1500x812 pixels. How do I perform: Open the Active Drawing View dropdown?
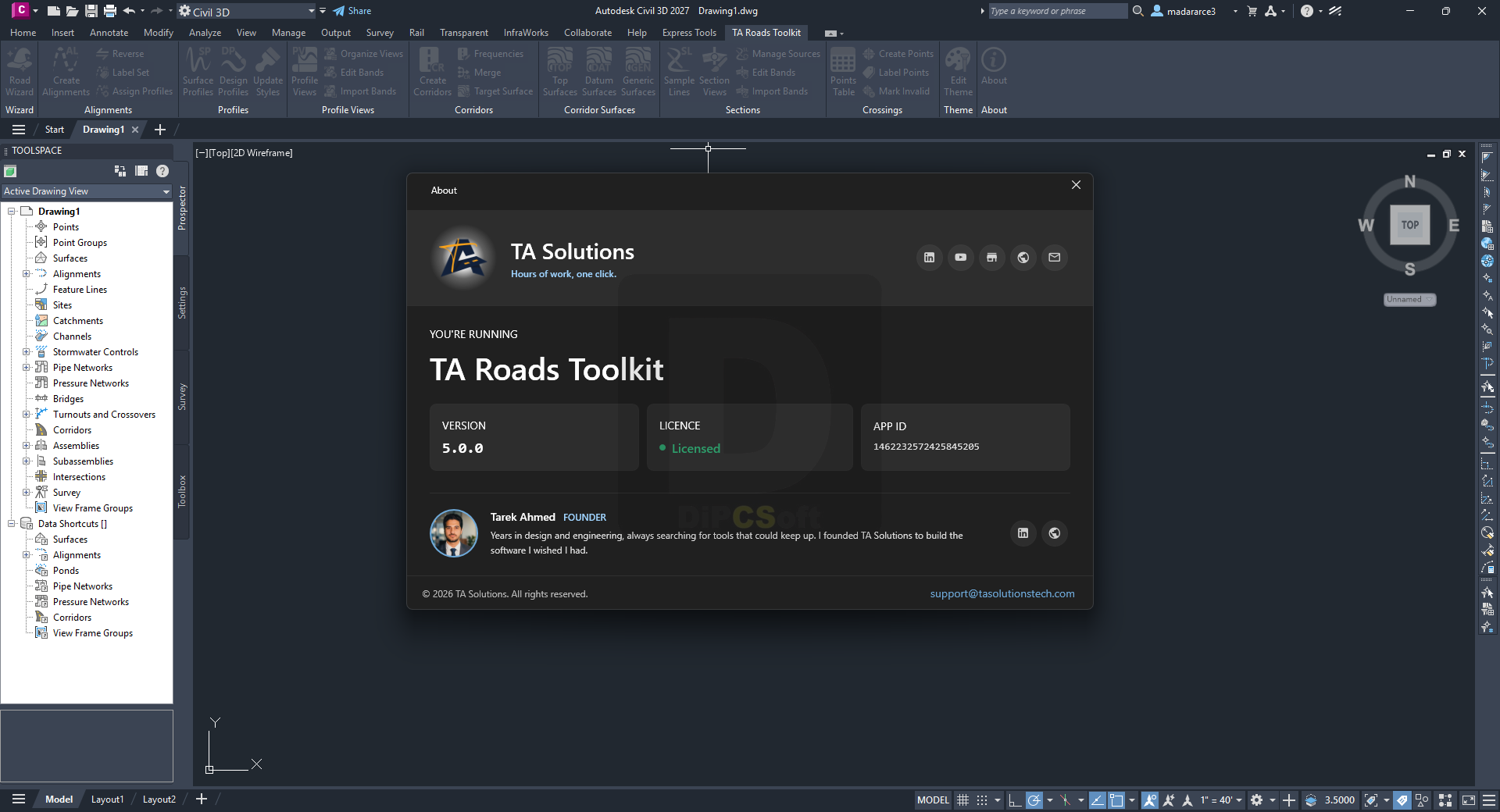tap(87, 191)
